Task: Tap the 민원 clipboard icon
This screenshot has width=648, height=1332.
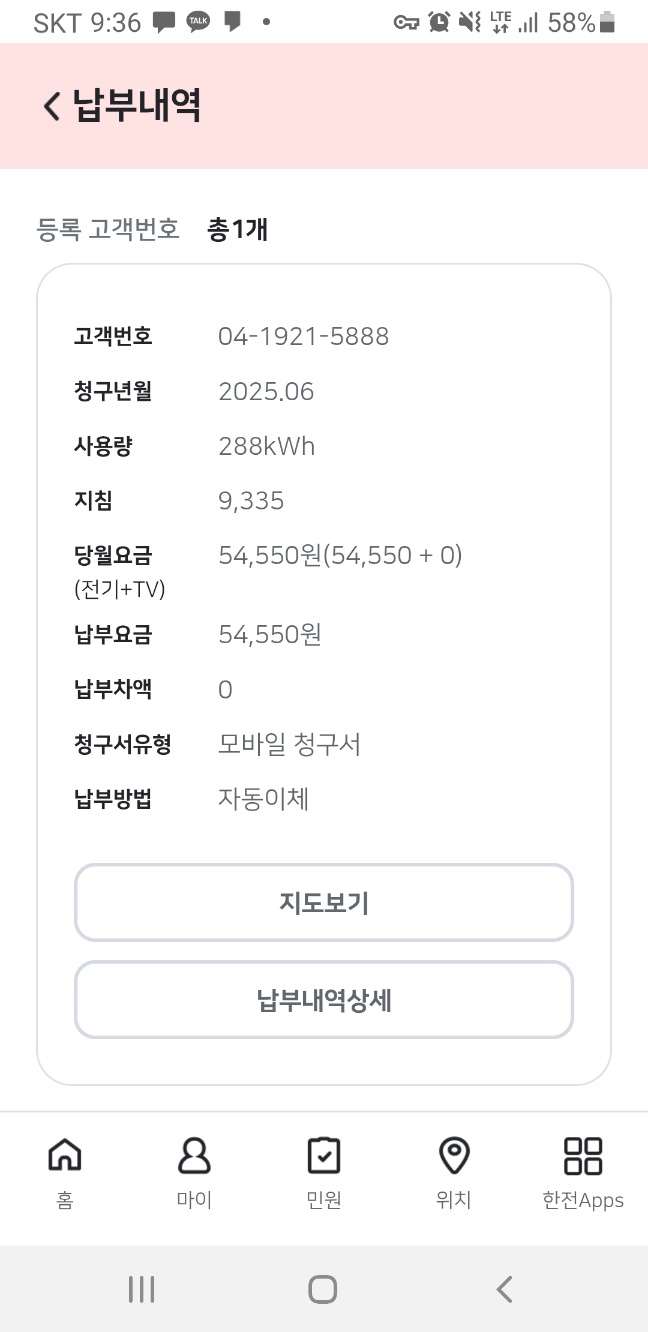Action: tap(324, 1156)
